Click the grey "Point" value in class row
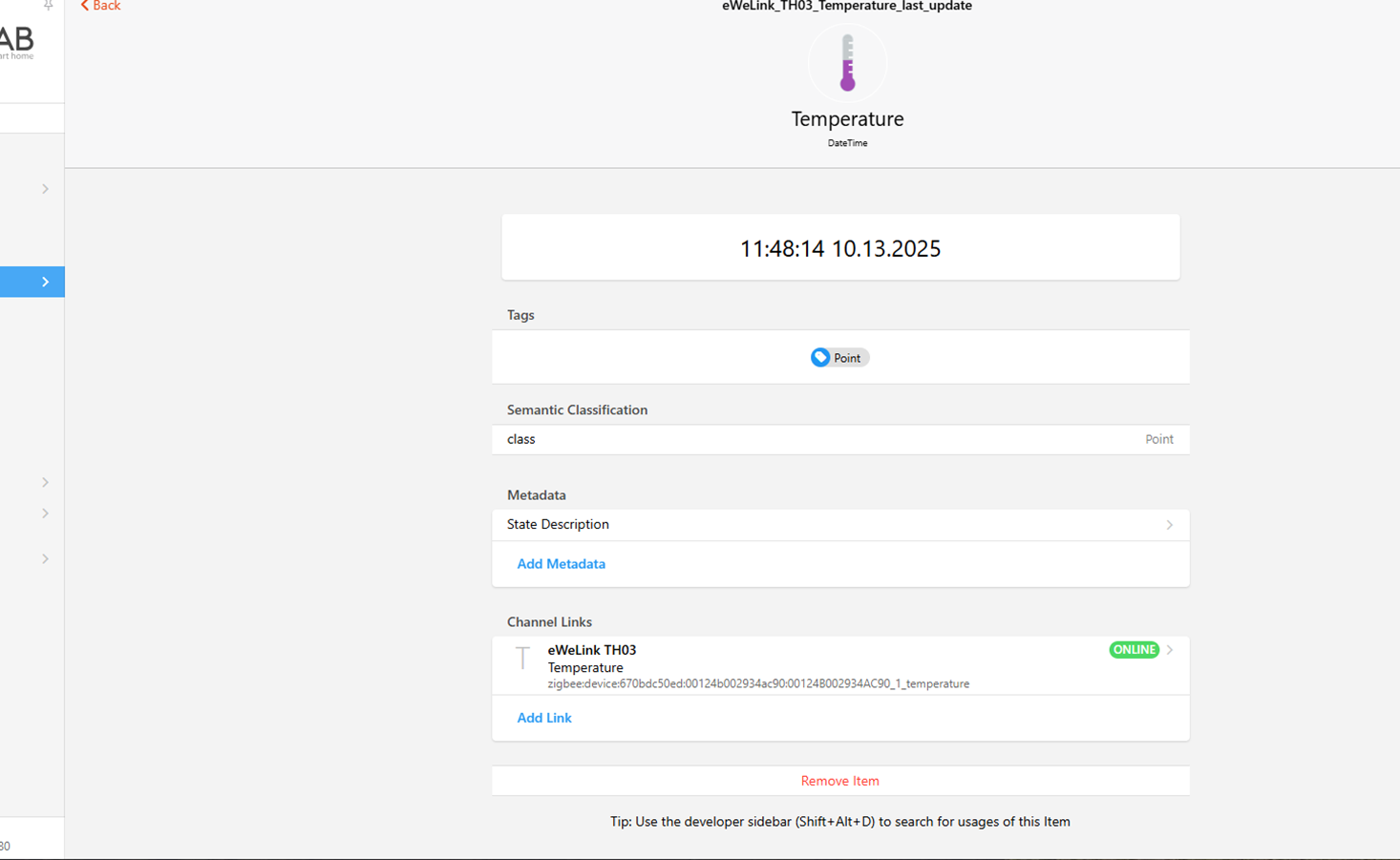Screen dimensions: 1400x860 pyautogui.click(x=1159, y=439)
